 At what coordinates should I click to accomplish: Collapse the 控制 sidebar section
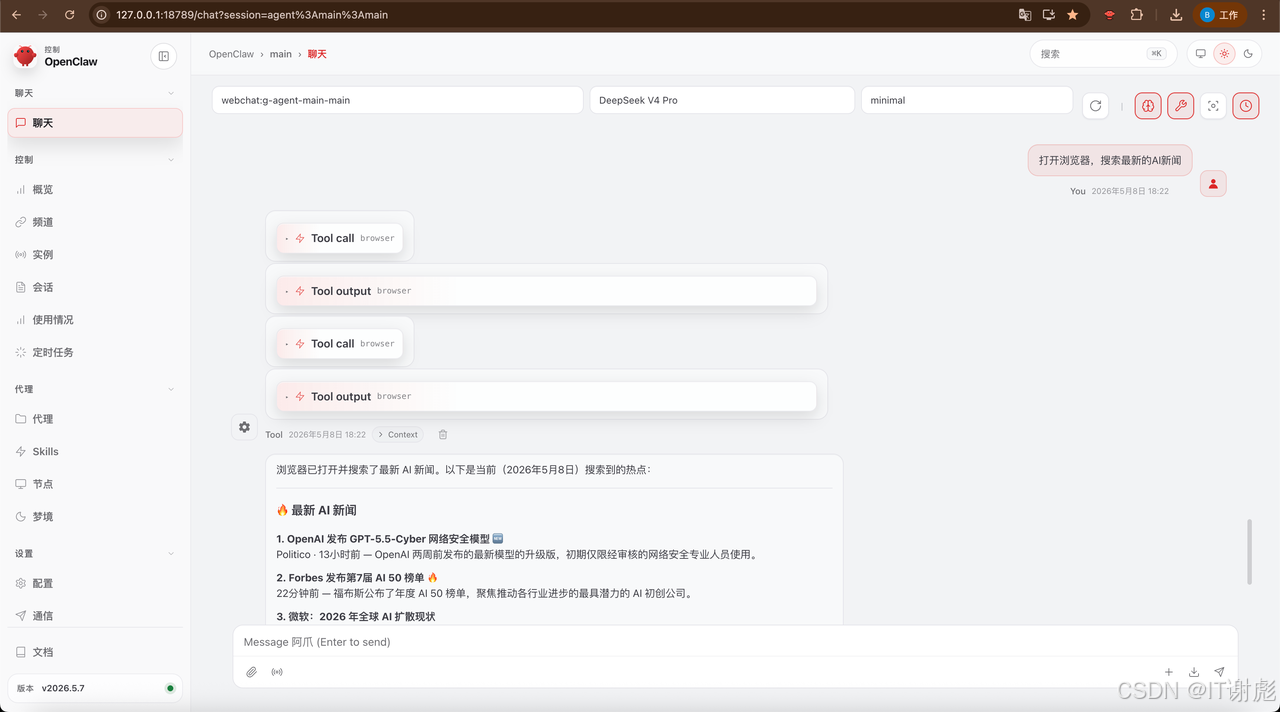click(x=95, y=159)
